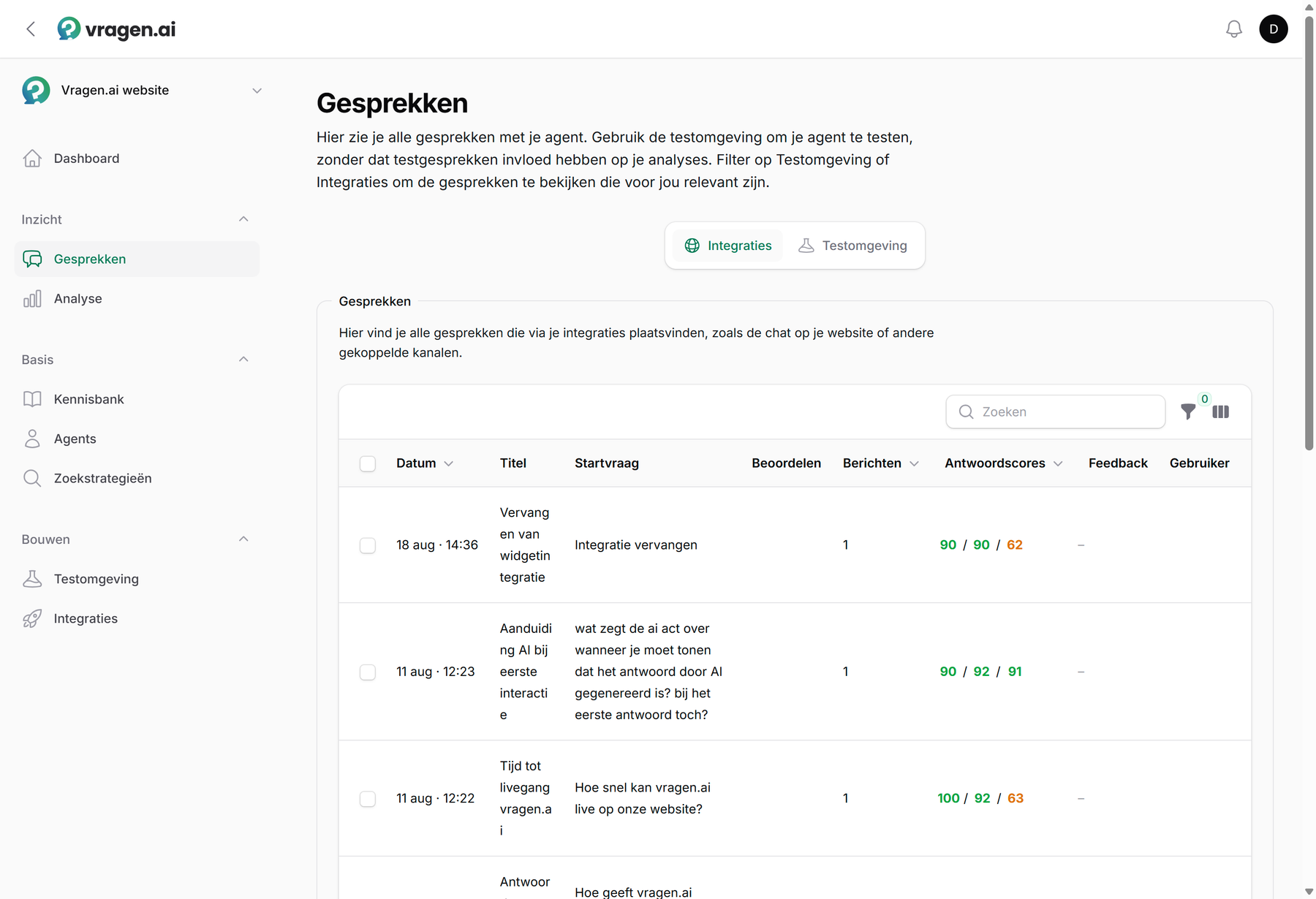The image size is (1316, 899).
Task: Click the 90 / 92 / 91 answer scores
Action: click(x=981, y=672)
